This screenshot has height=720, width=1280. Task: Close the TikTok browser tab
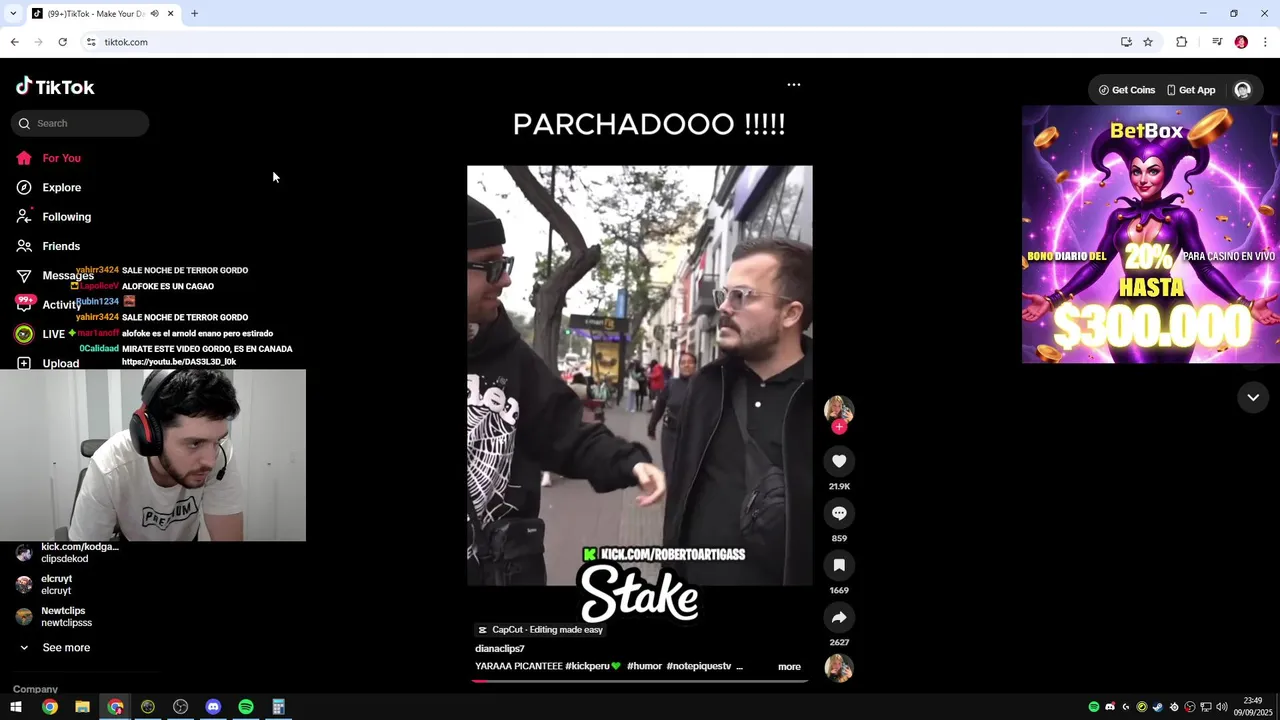[170, 14]
